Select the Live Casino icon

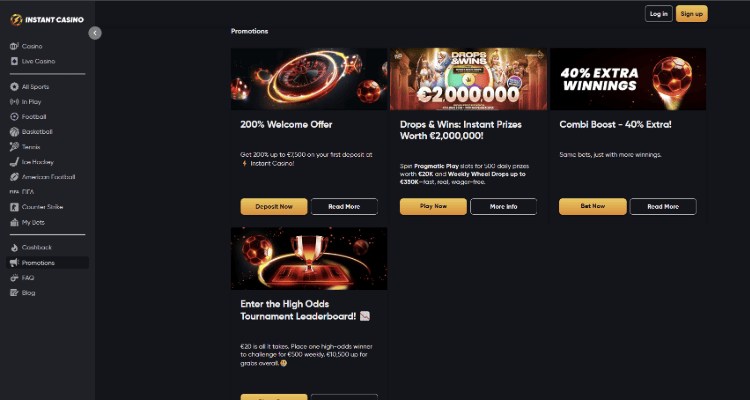[x=14, y=61]
